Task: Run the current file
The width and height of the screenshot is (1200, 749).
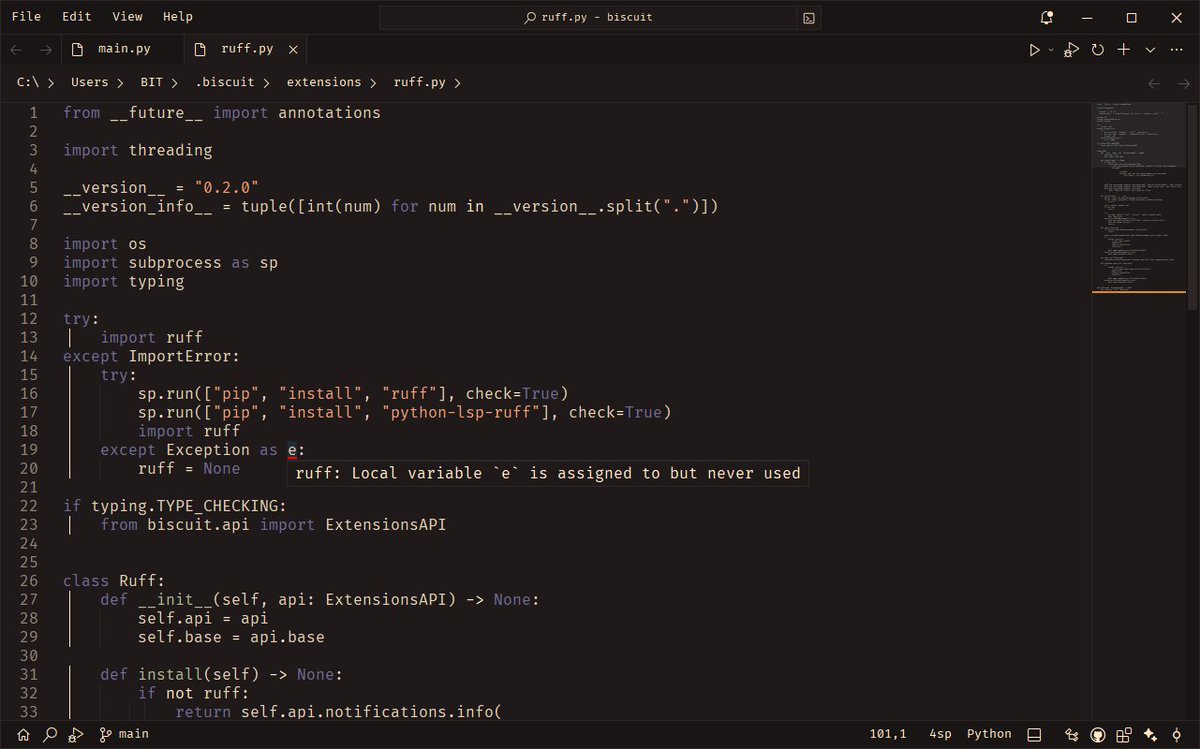Action: [1035, 49]
